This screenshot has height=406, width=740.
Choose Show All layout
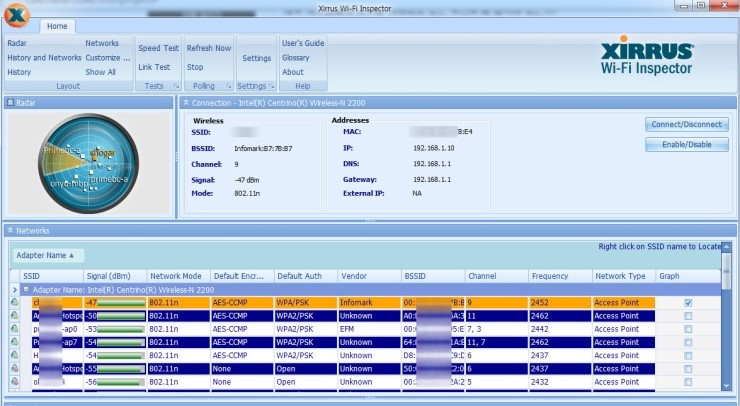101,72
